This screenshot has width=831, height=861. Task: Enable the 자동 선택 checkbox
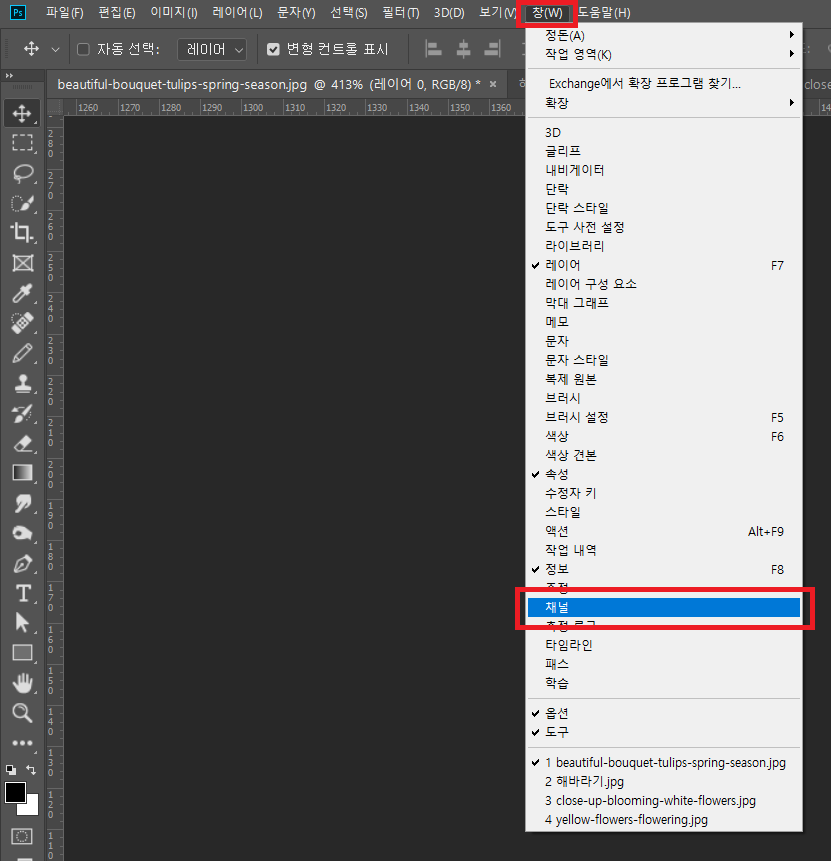(83, 49)
